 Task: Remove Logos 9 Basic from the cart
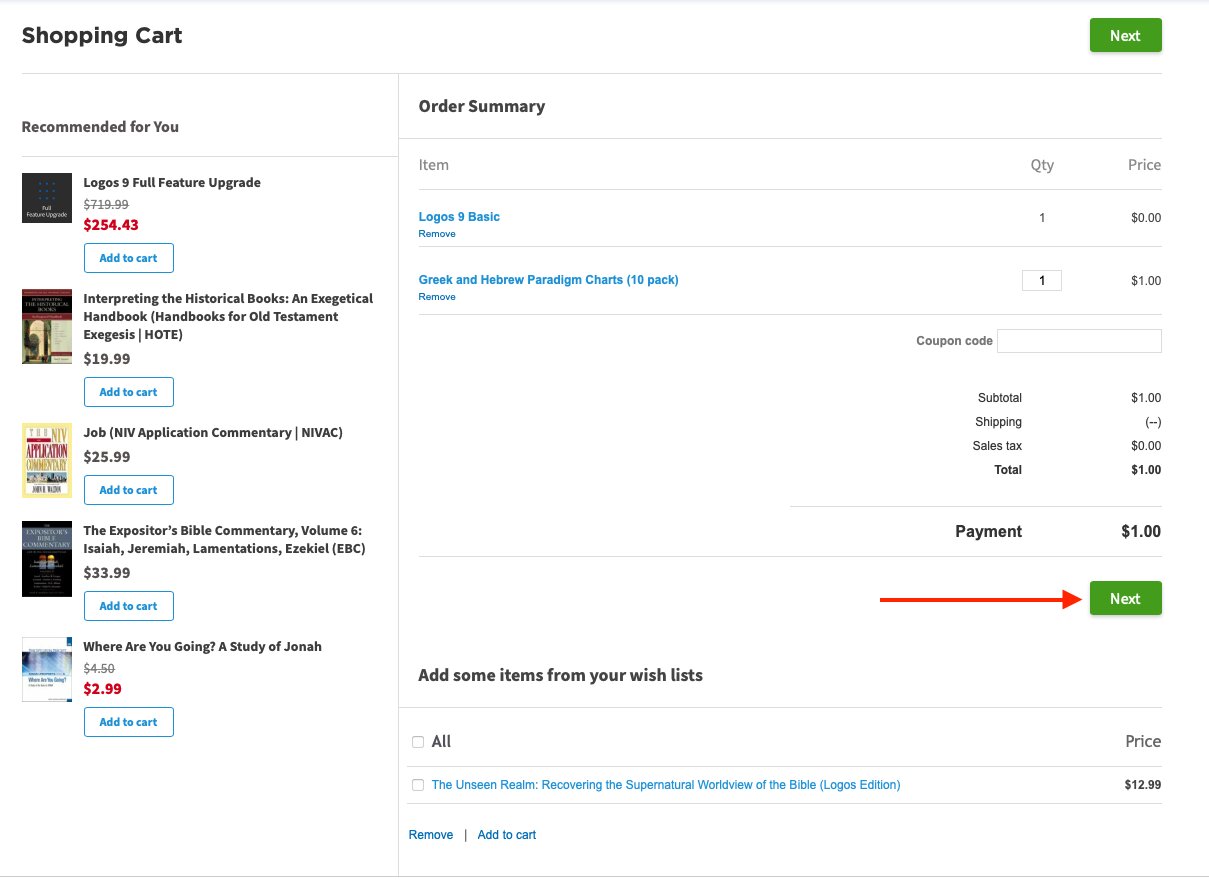click(437, 234)
